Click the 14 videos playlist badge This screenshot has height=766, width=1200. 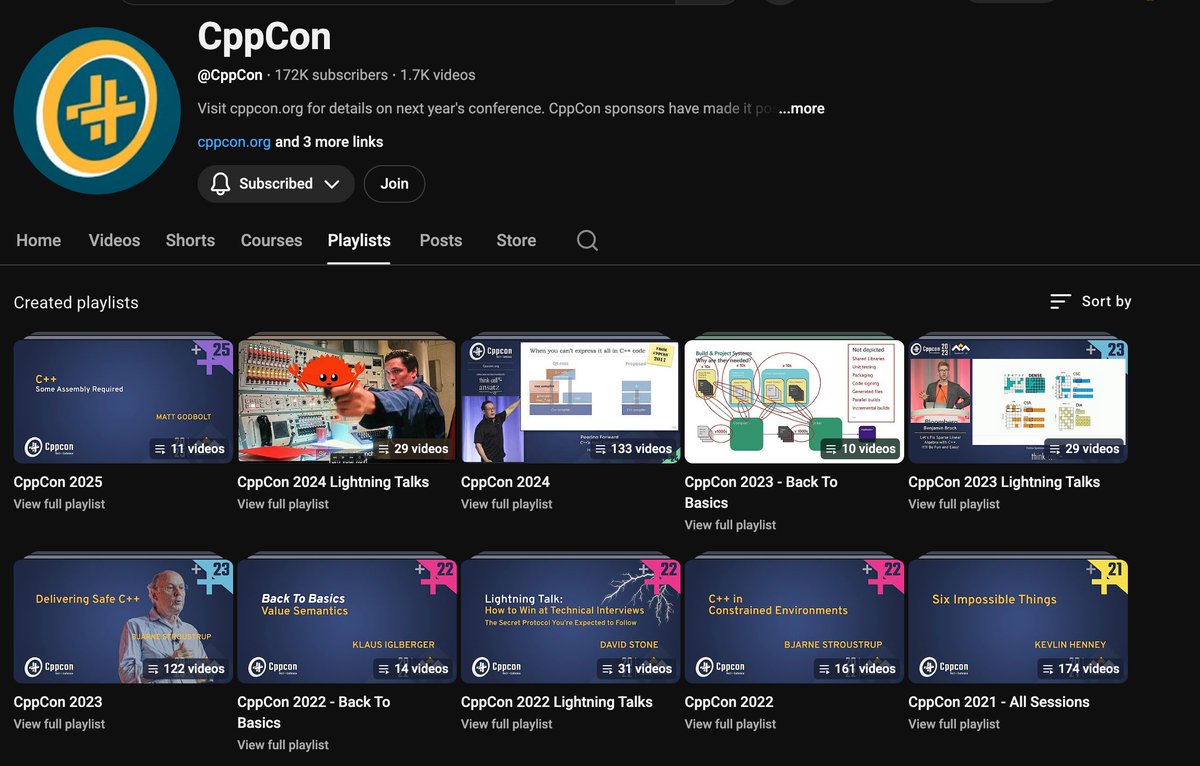[413, 669]
